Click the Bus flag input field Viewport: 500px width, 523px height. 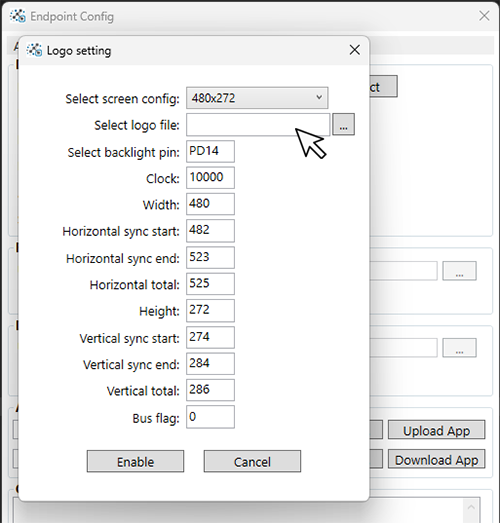click(x=210, y=417)
